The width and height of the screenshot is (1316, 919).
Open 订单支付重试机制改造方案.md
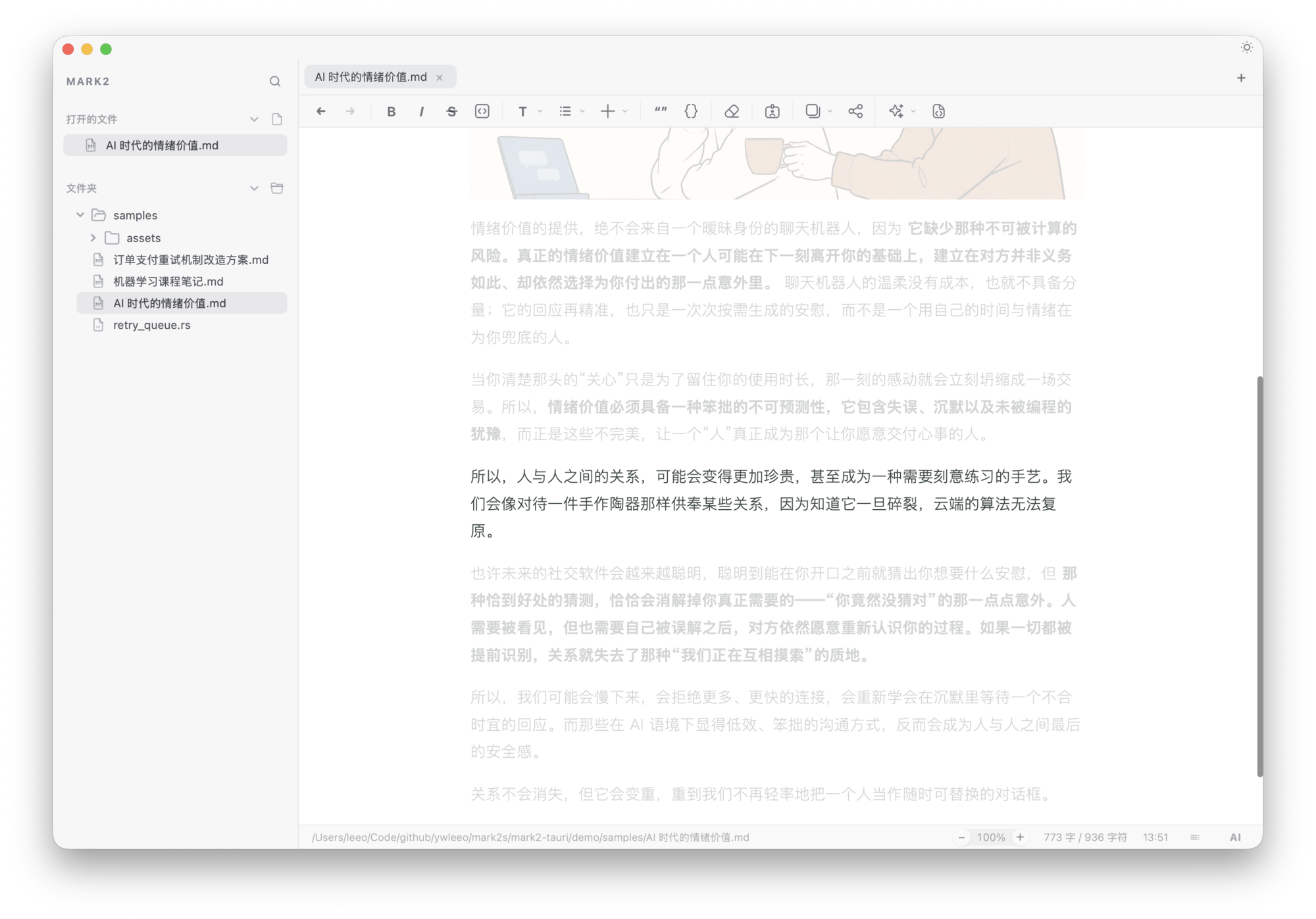182,260
